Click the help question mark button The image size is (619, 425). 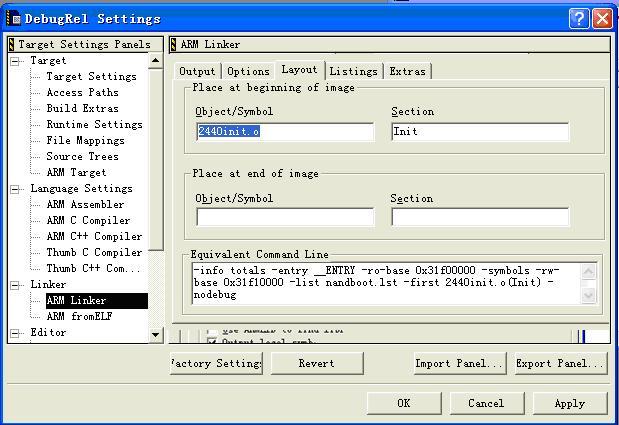(x=579, y=19)
